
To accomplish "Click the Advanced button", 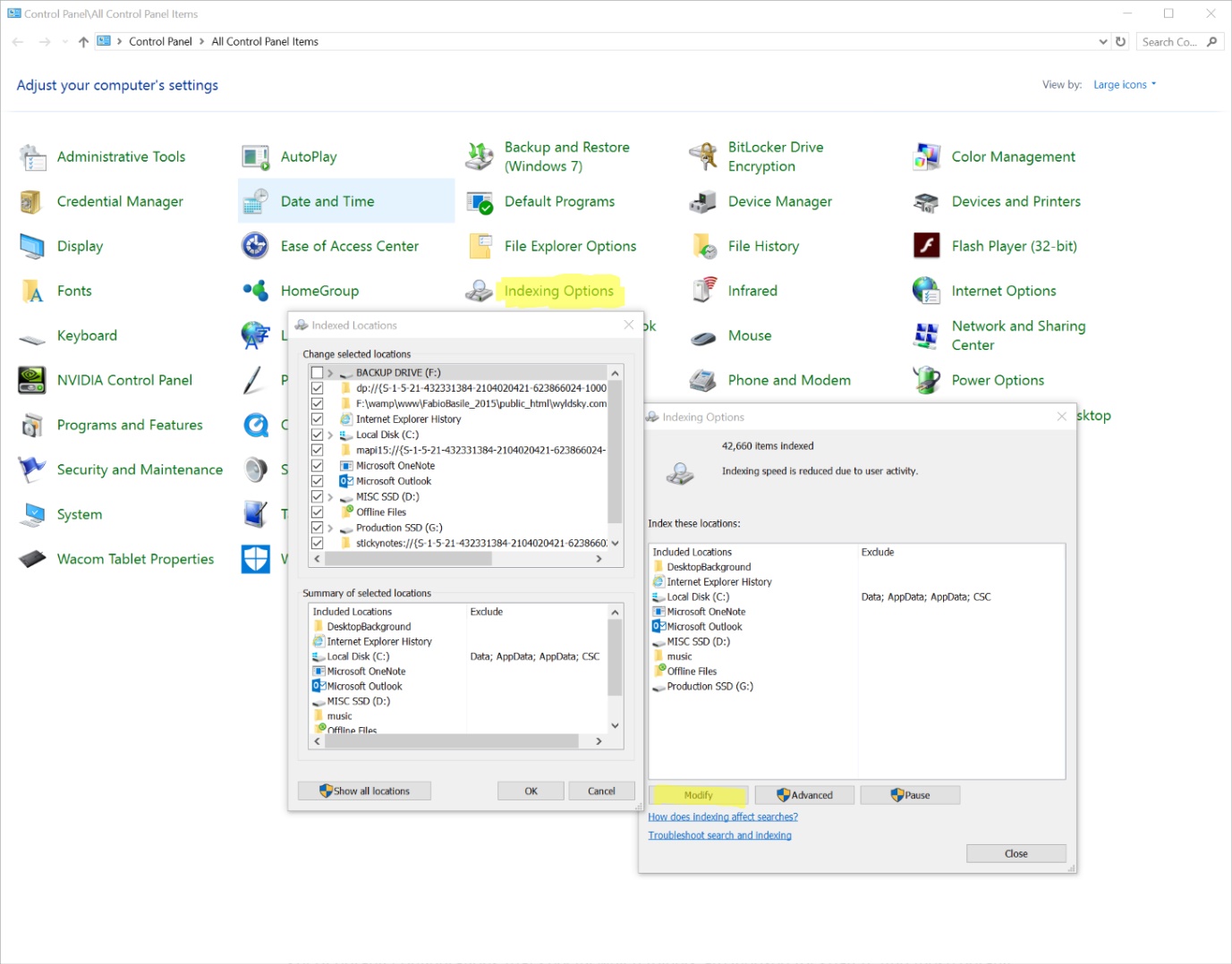I will coord(804,795).
